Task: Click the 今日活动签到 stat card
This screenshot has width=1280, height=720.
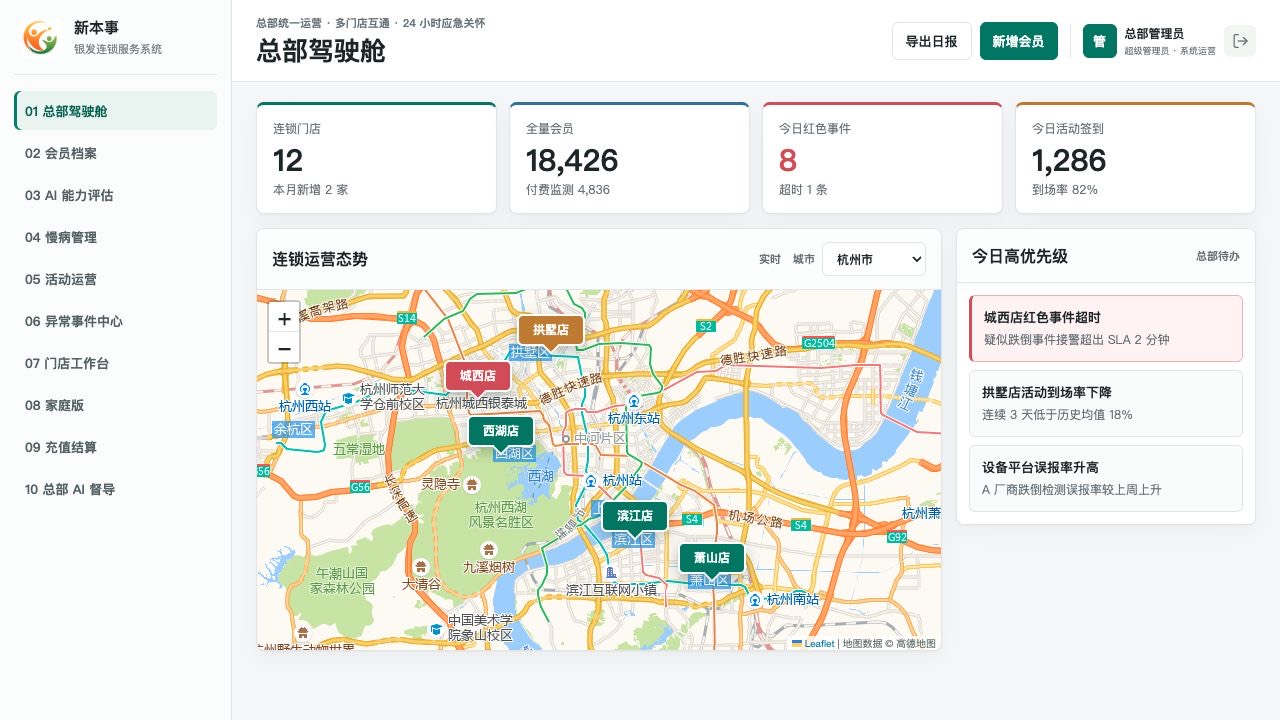Action: [x=1135, y=157]
